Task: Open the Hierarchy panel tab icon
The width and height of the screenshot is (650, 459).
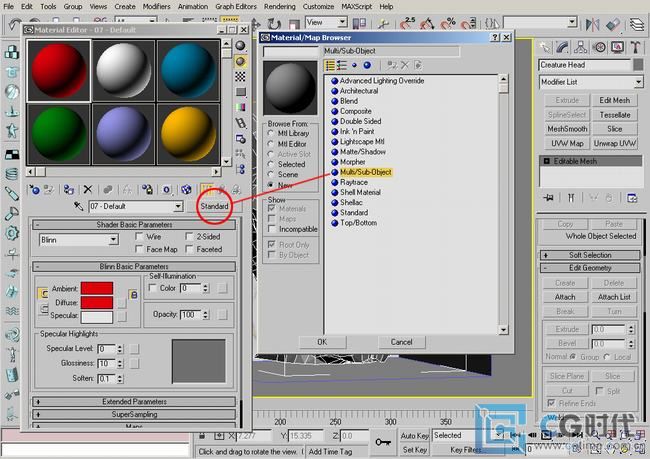Action: click(580, 47)
